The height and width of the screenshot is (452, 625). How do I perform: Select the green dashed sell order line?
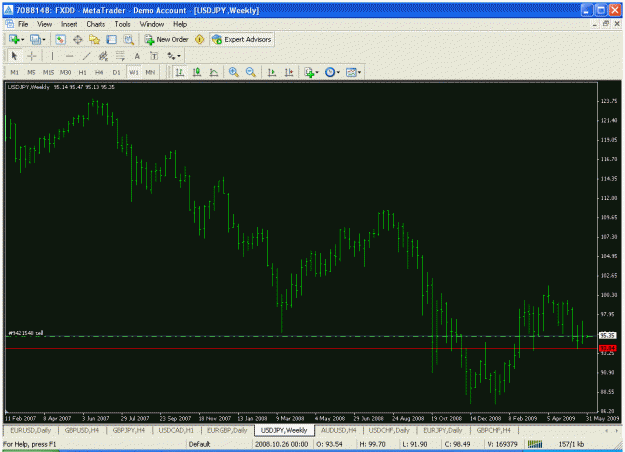[301, 336]
